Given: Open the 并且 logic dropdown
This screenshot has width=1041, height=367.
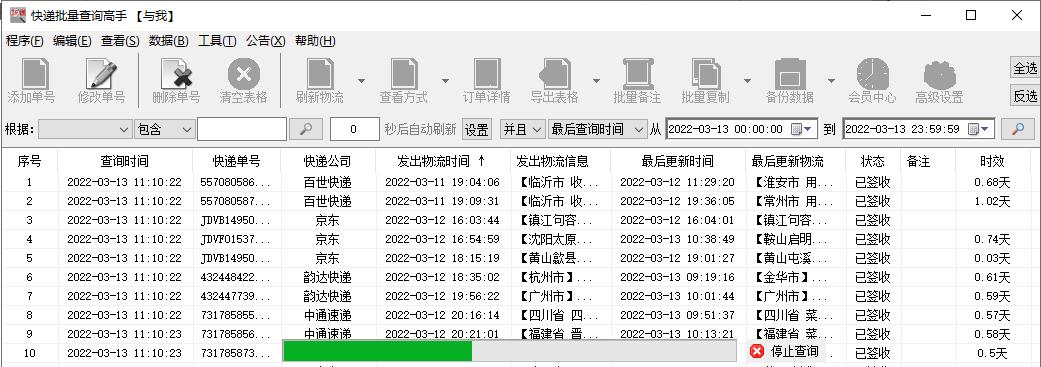Looking at the screenshot, I should (522, 129).
